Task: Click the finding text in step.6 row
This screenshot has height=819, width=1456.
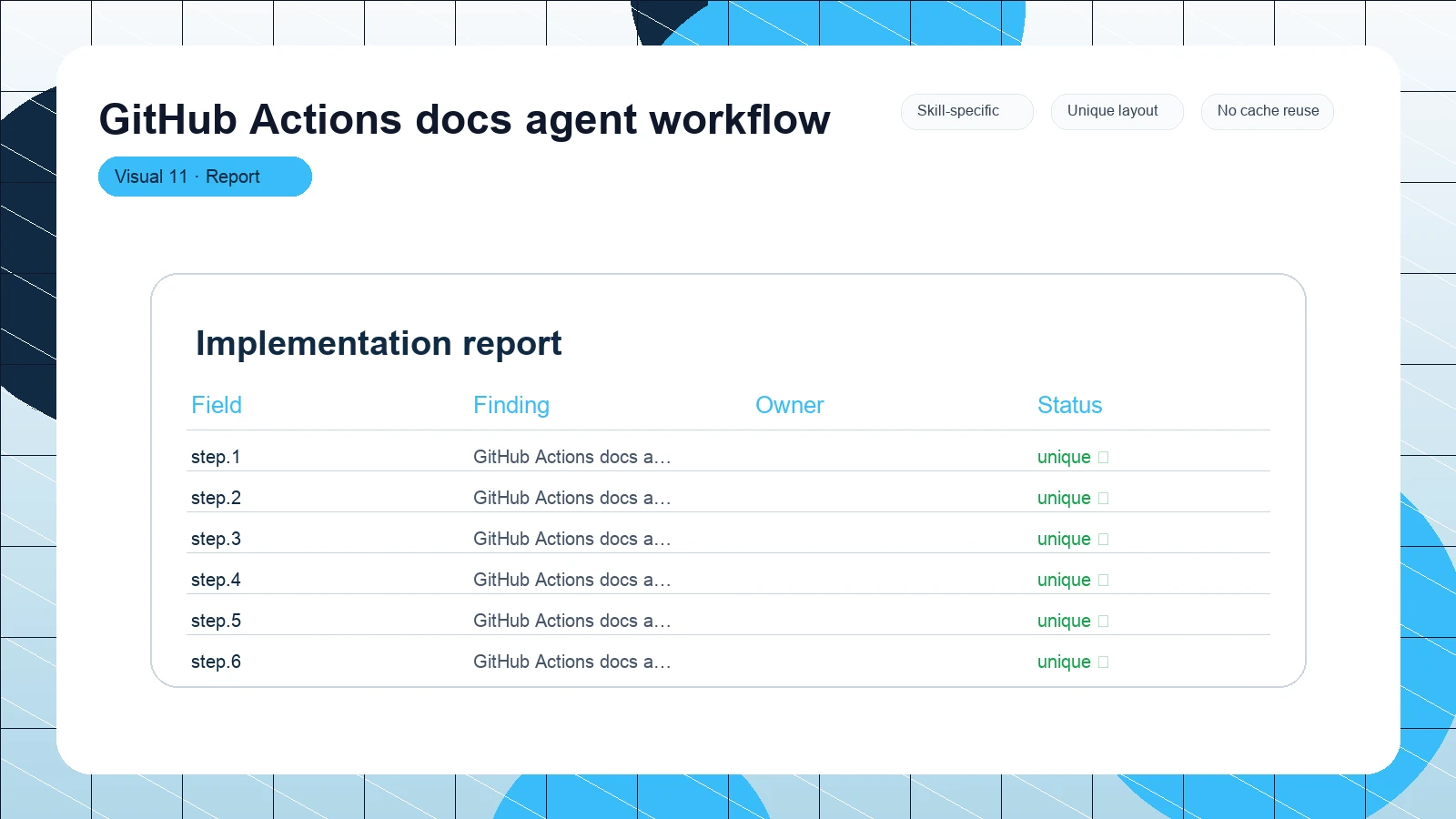Action: 571,662
